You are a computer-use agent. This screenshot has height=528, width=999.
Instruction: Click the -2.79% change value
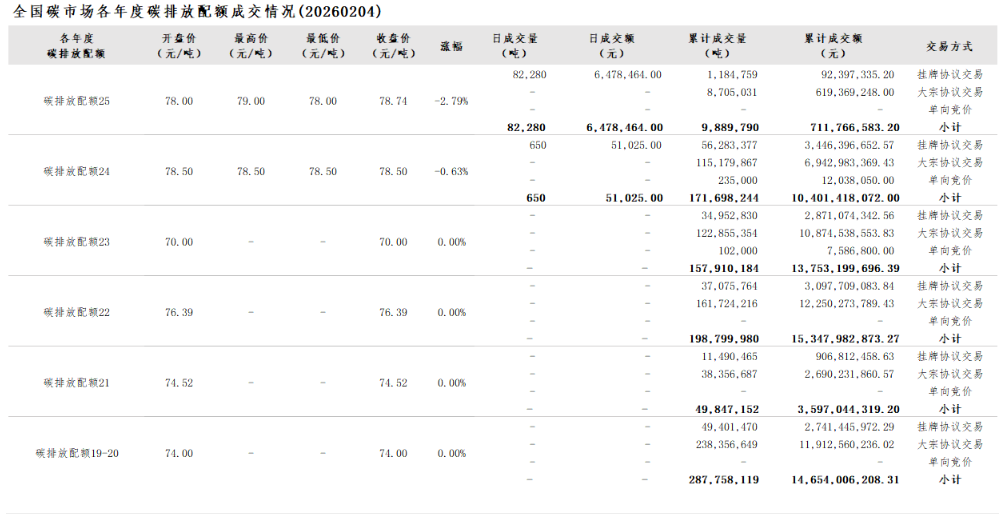(451, 101)
